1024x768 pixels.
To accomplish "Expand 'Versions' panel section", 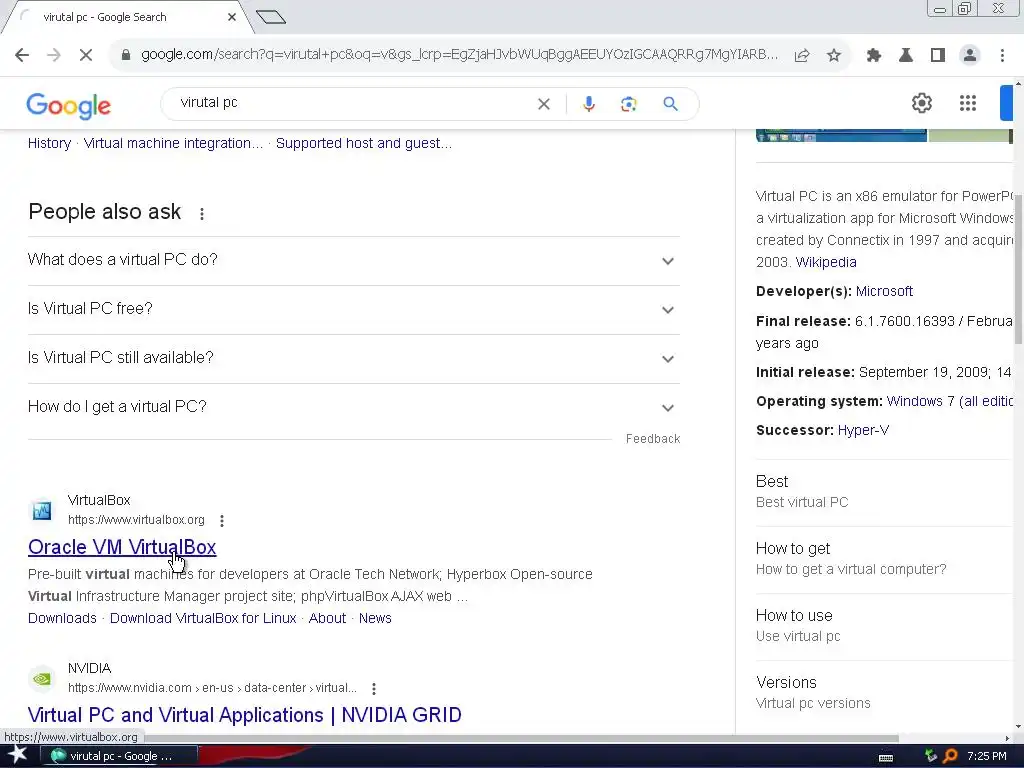I will pos(883,693).
